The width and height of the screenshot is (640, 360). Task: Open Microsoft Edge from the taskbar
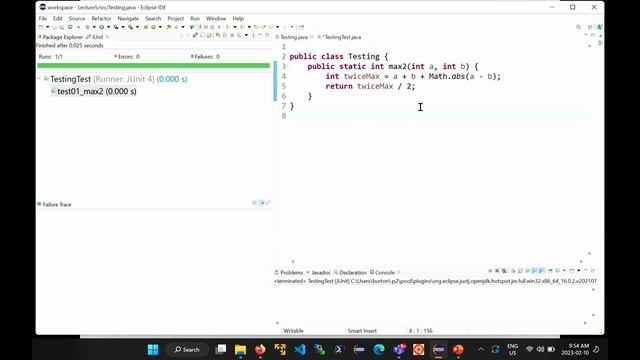point(379,349)
